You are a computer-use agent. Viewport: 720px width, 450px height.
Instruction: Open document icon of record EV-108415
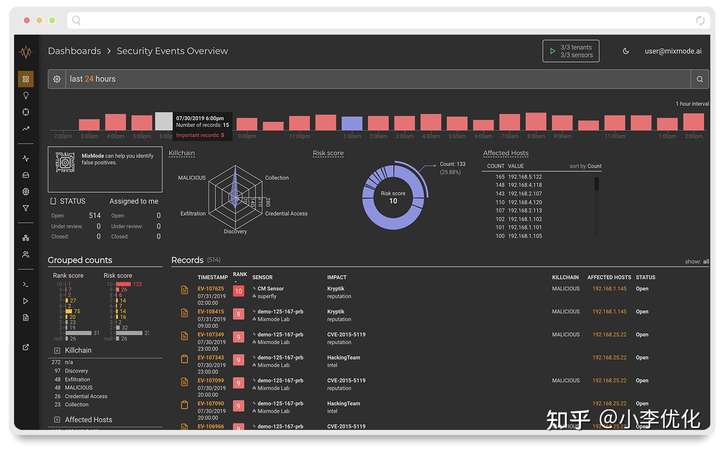pos(184,313)
